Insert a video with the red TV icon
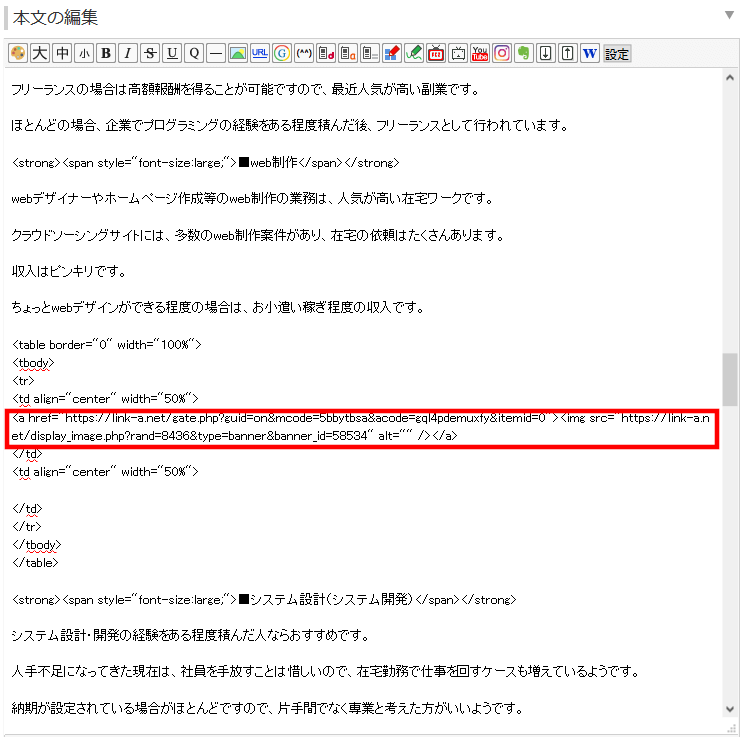742x737 pixels. [436, 53]
